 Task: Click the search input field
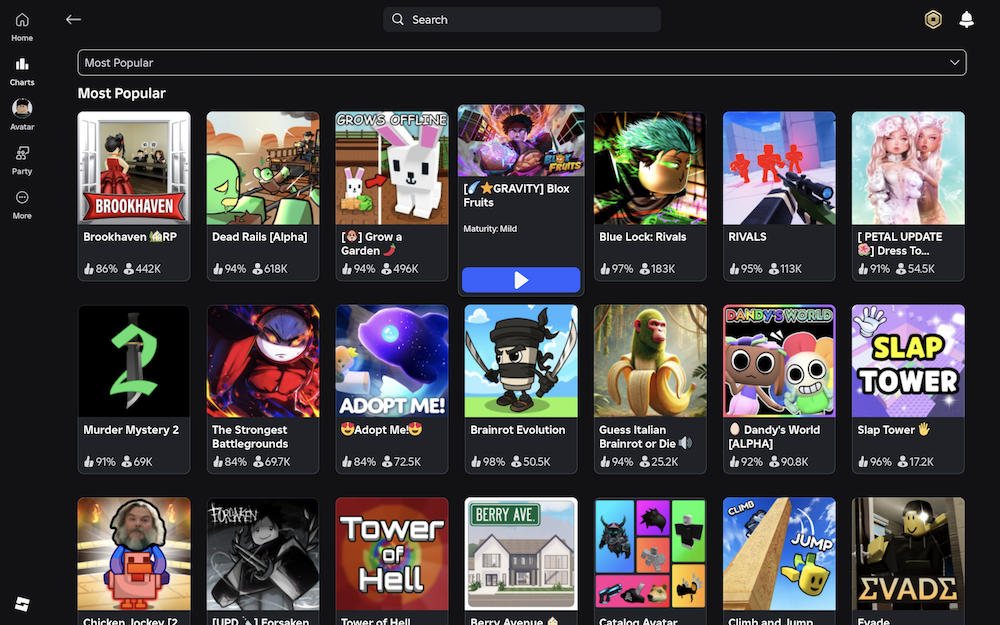click(521, 20)
